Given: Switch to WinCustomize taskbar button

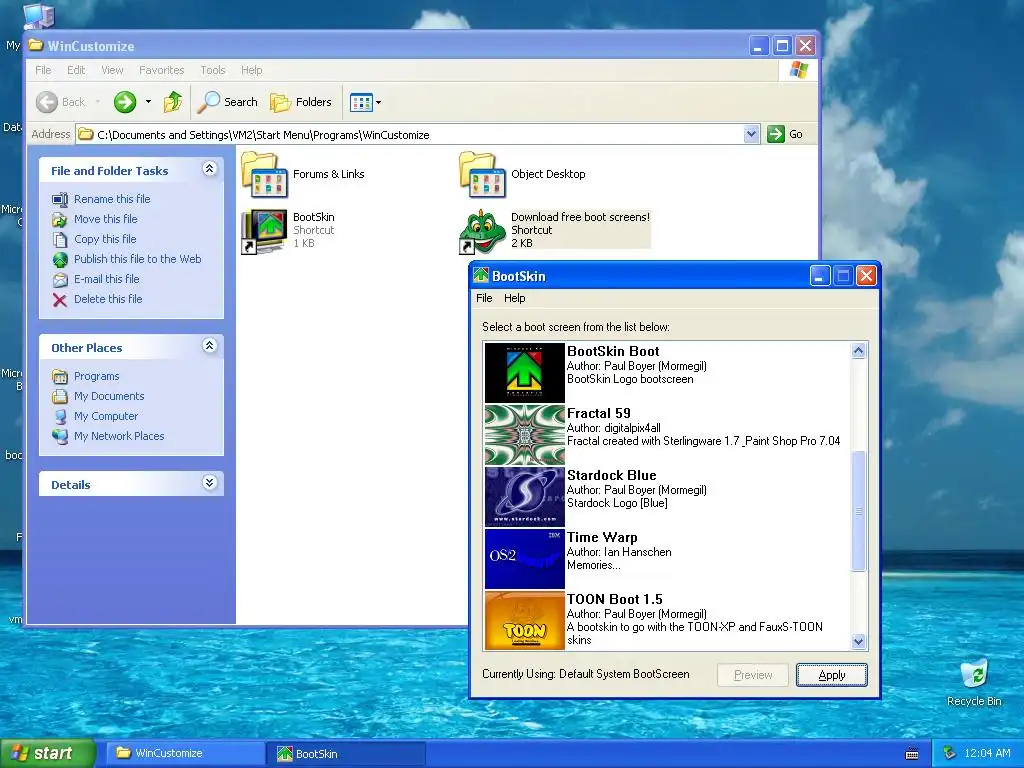Looking at the screenshot, I should [x=185, y=754].
